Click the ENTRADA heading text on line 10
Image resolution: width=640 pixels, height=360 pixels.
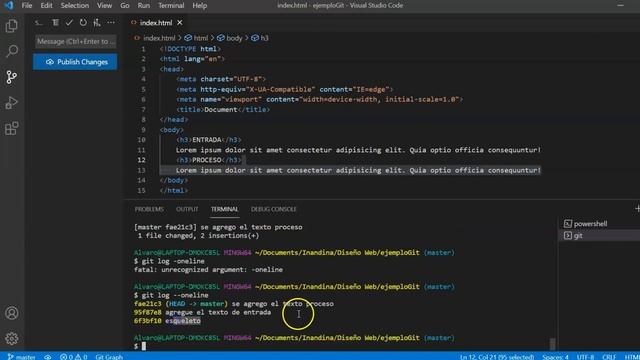point(207,140)
